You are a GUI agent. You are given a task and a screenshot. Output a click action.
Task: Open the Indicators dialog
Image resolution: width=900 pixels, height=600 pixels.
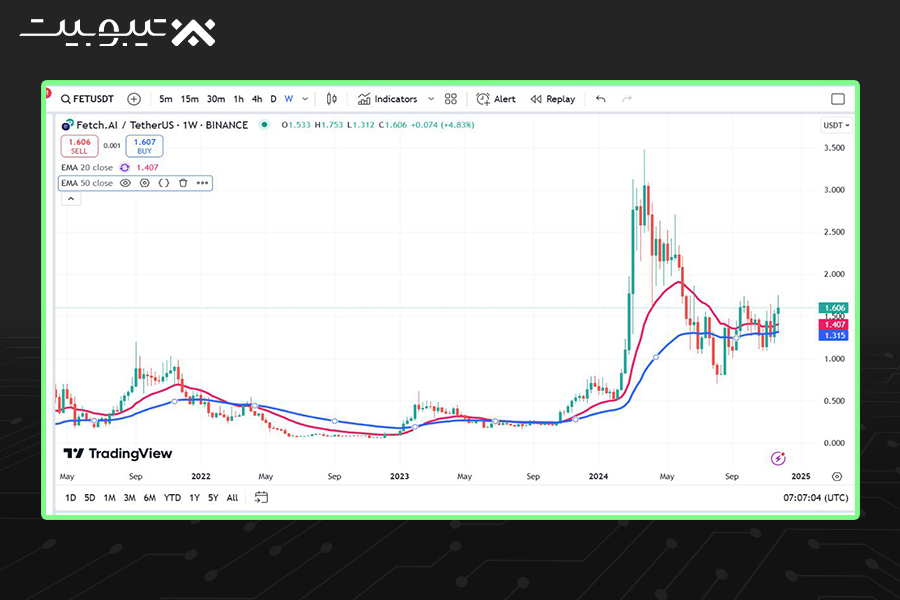click(387, 99)
